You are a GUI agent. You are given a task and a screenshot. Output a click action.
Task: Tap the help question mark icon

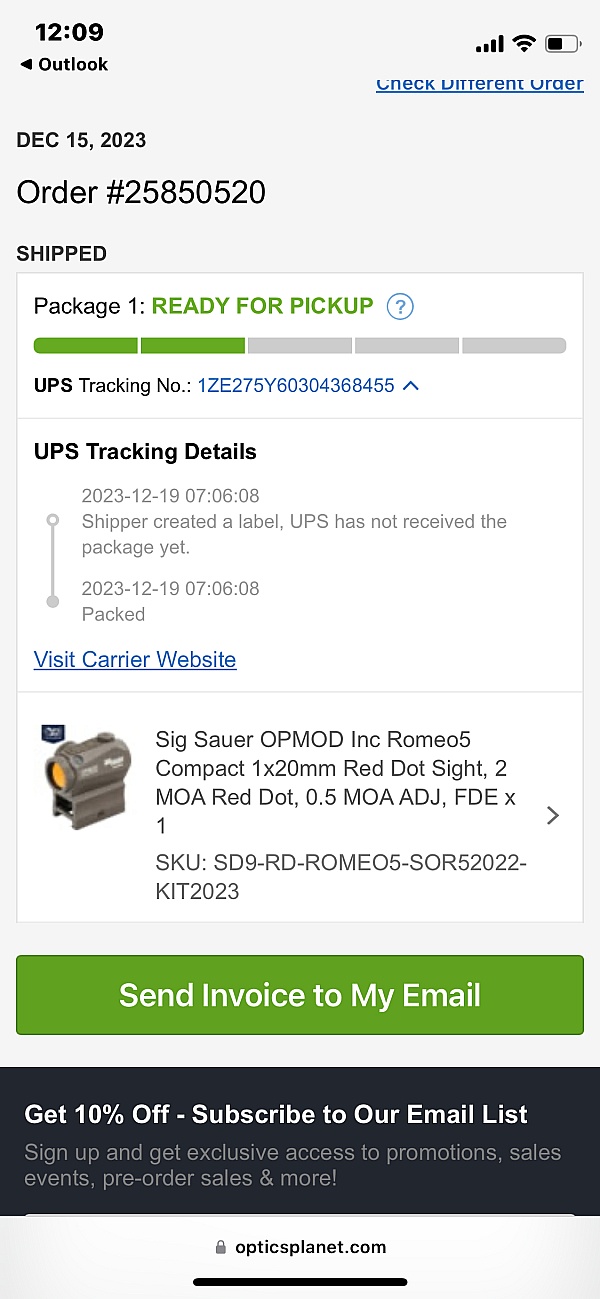(400, 307)
